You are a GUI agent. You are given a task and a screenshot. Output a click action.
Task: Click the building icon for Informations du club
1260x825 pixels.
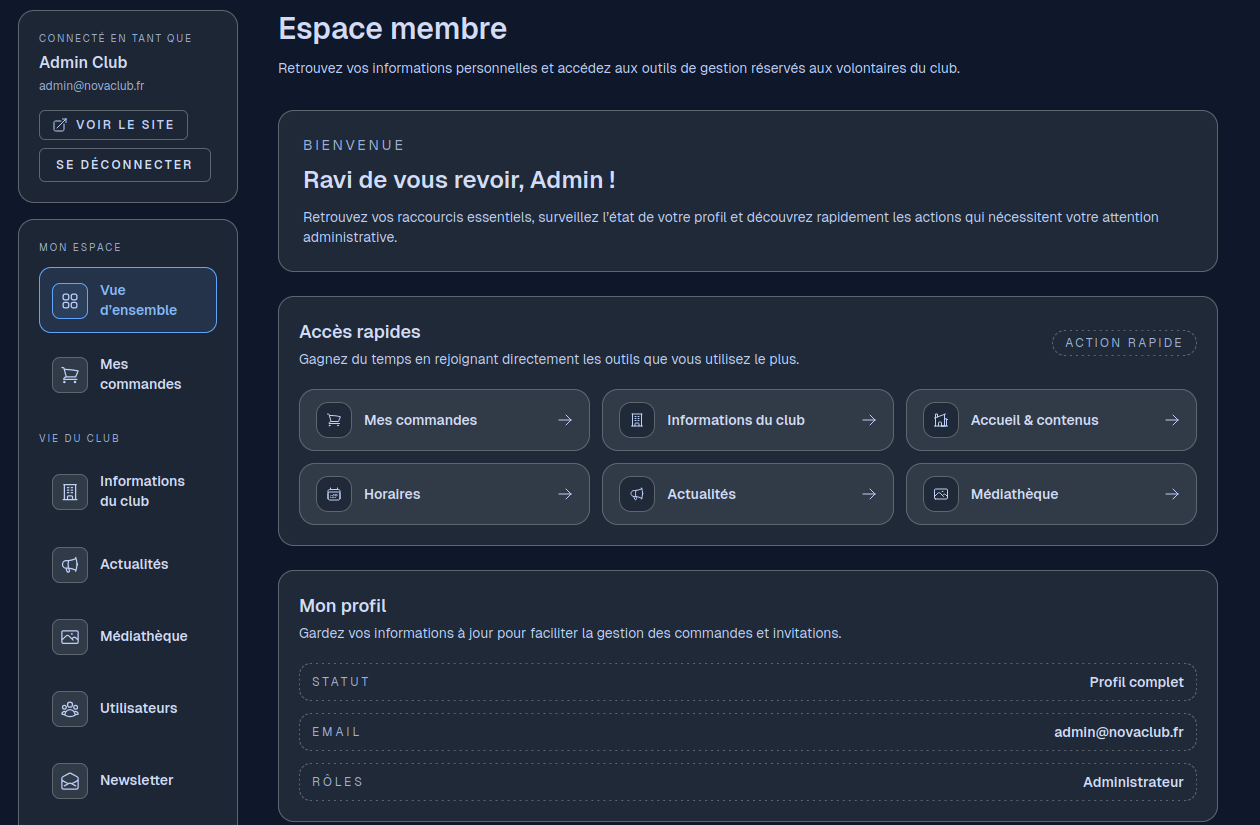[70, 491]
